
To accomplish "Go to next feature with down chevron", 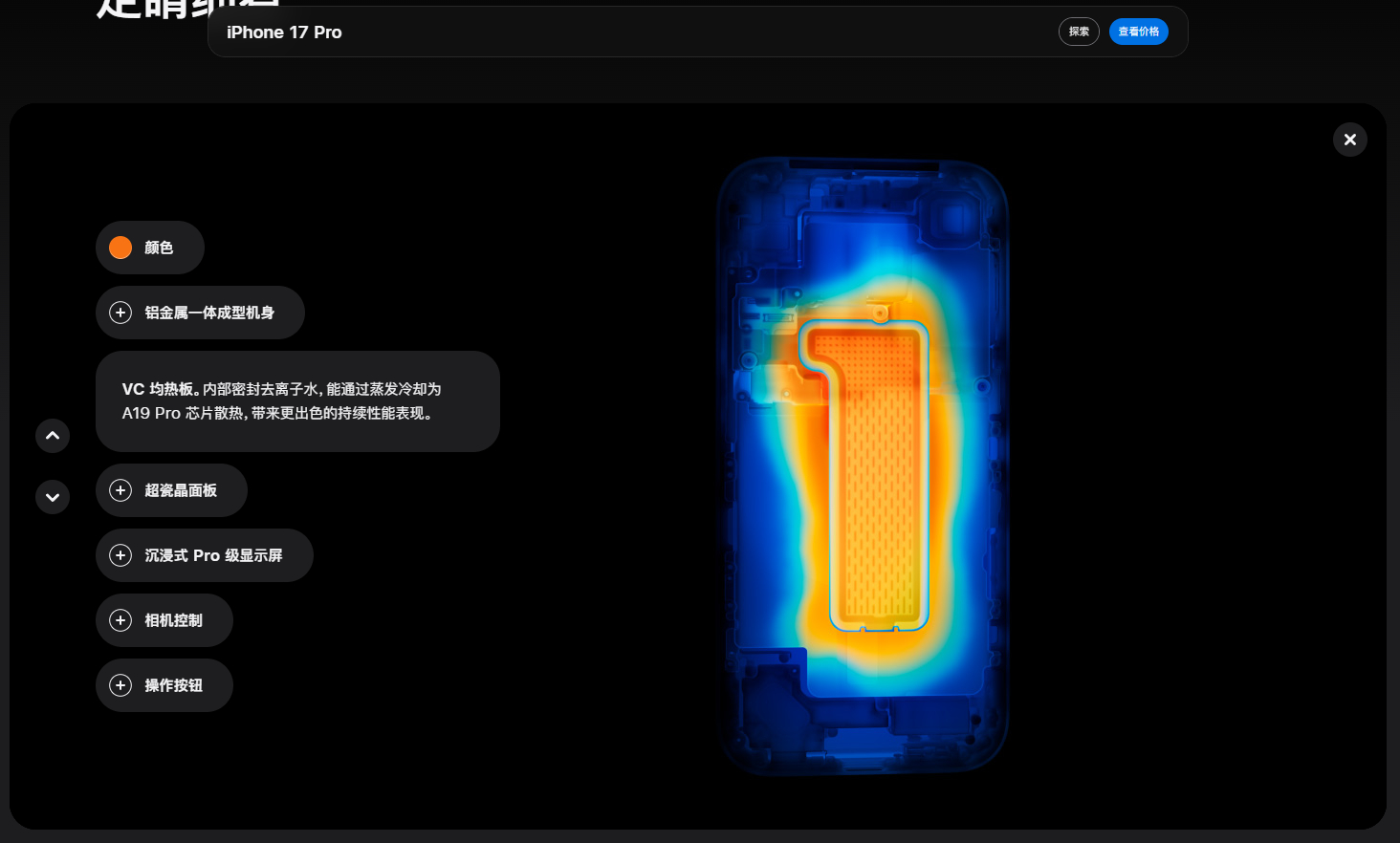I will [53, 497].
